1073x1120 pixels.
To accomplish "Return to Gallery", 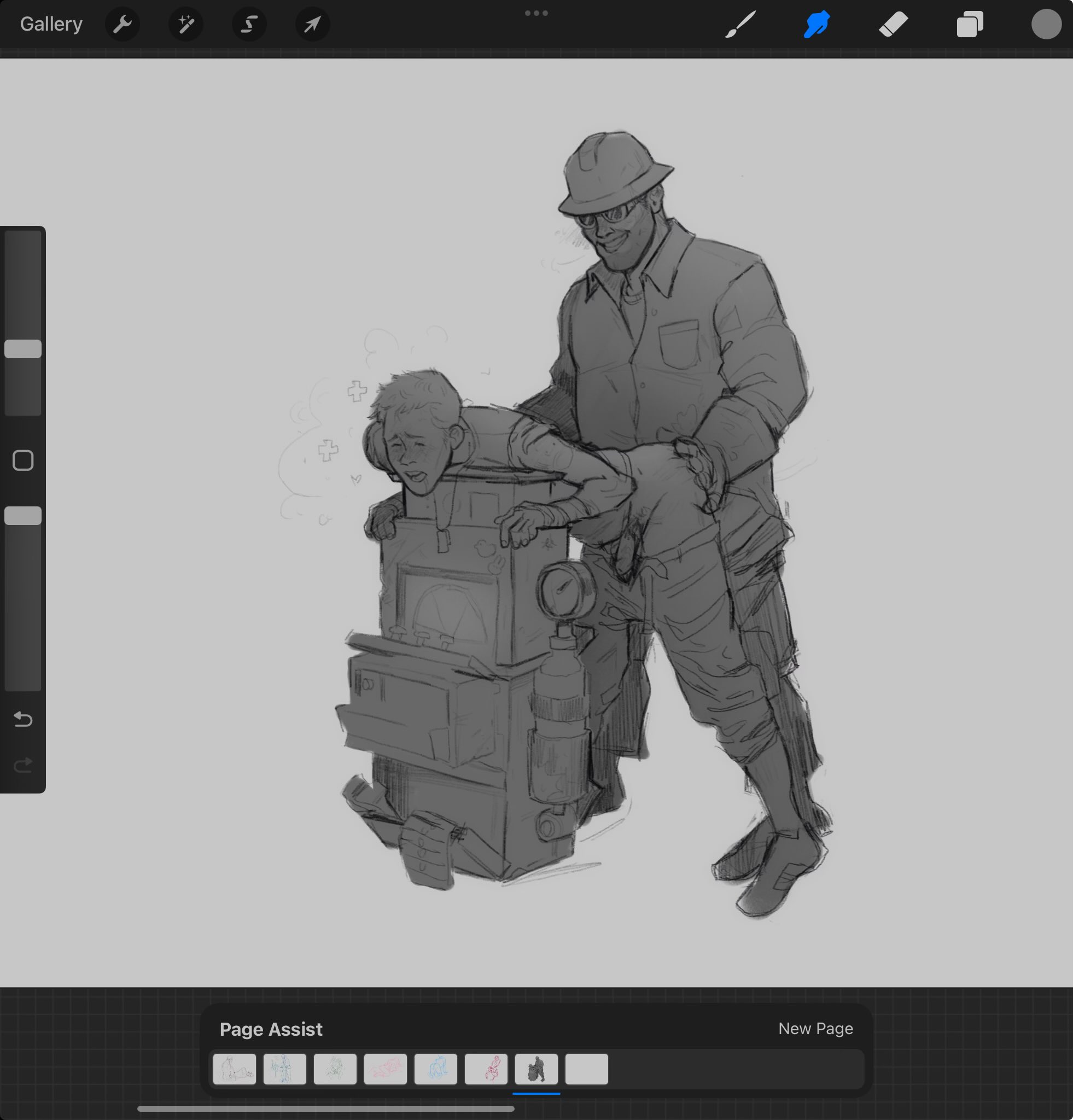I will click(51, 24).
